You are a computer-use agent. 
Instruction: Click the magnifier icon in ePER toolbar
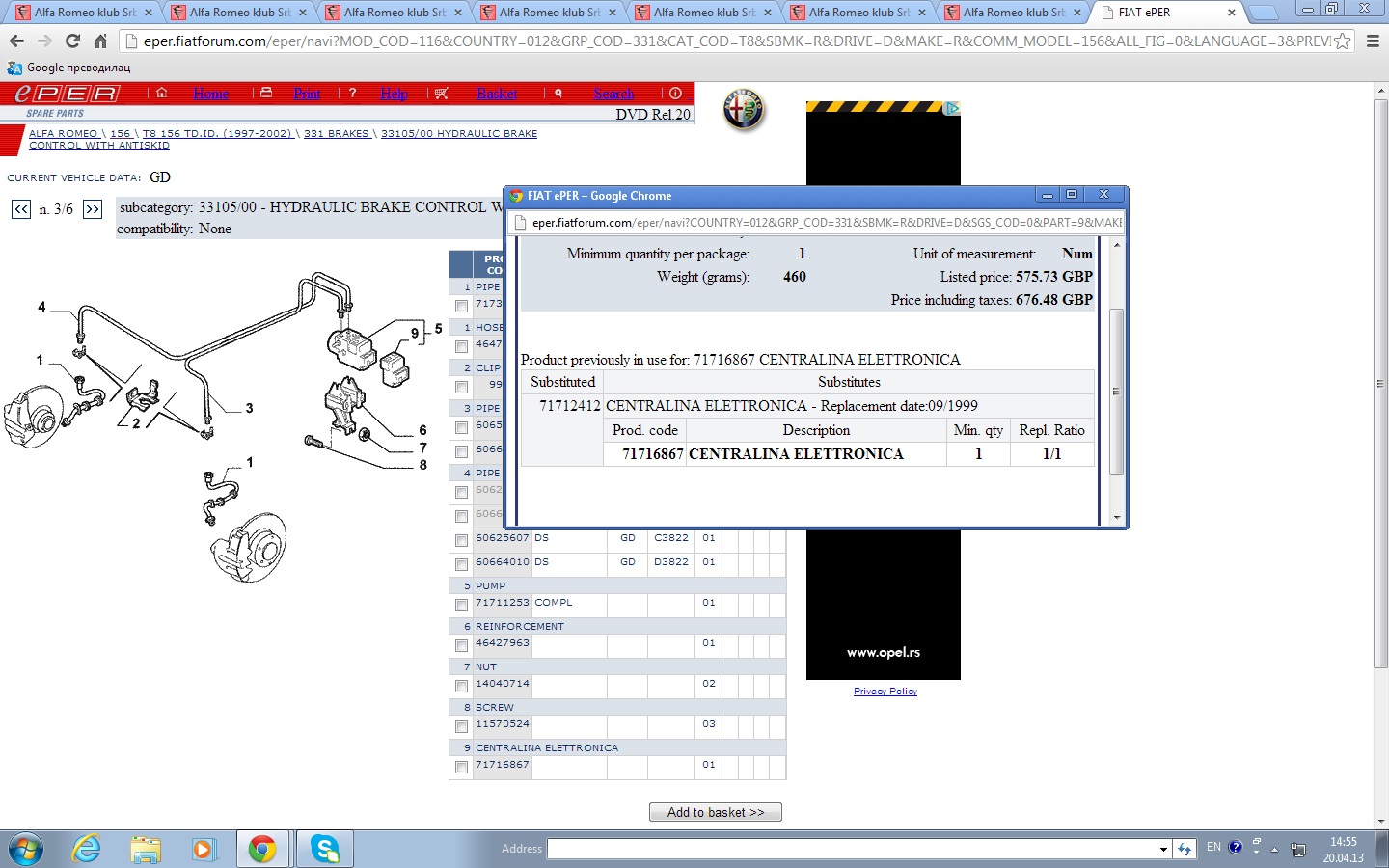[x=558, y=94]
